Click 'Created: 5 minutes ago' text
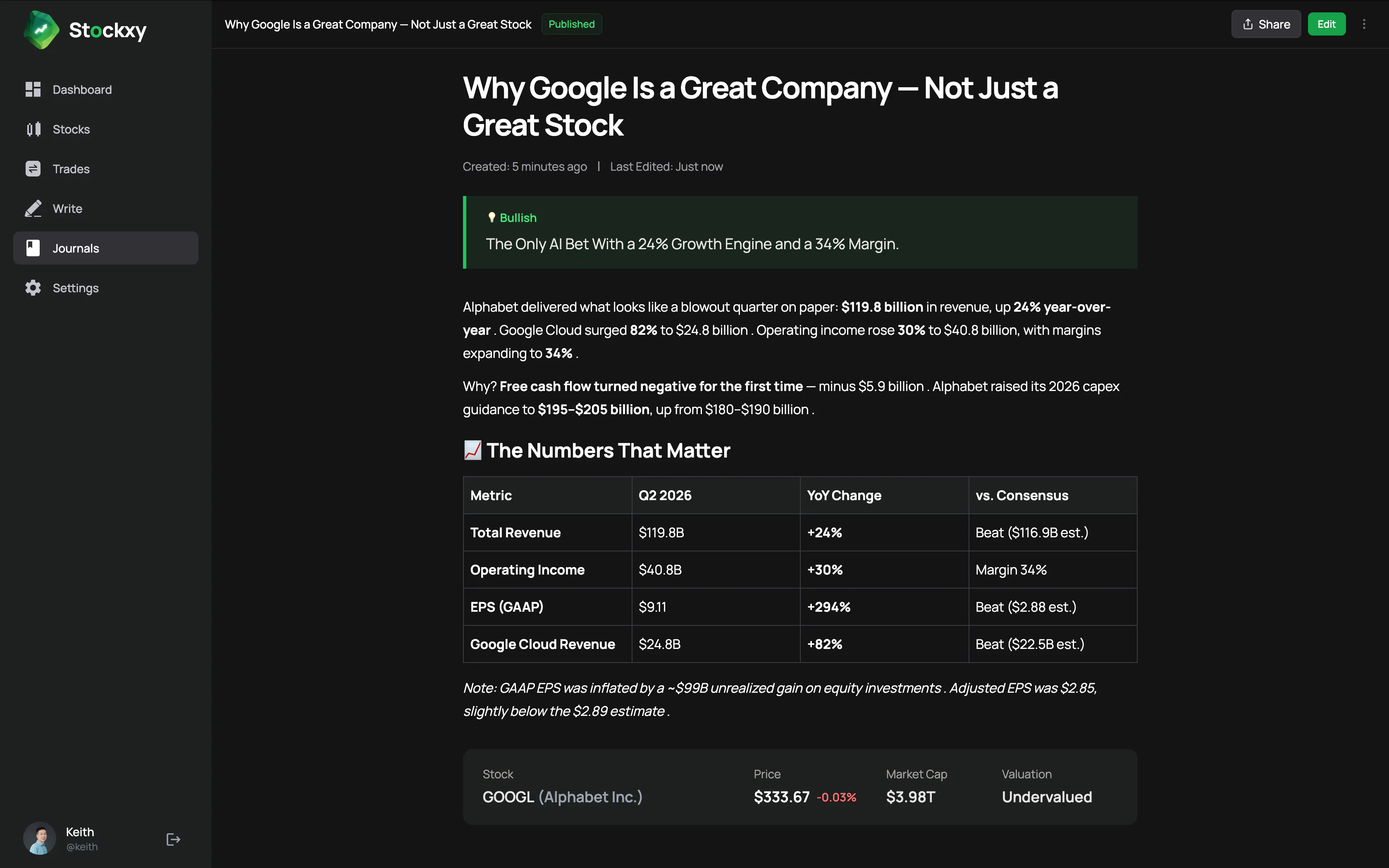 (x=525, y=167)
